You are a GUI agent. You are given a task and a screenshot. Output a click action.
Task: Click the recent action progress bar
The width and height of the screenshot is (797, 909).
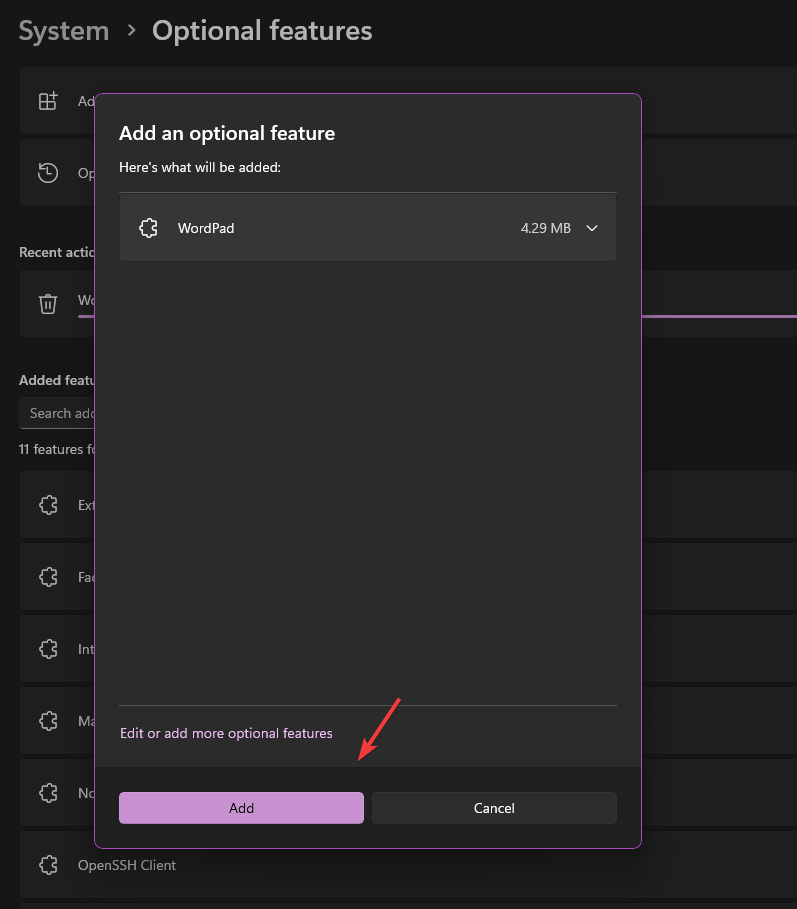coord(718,316)
